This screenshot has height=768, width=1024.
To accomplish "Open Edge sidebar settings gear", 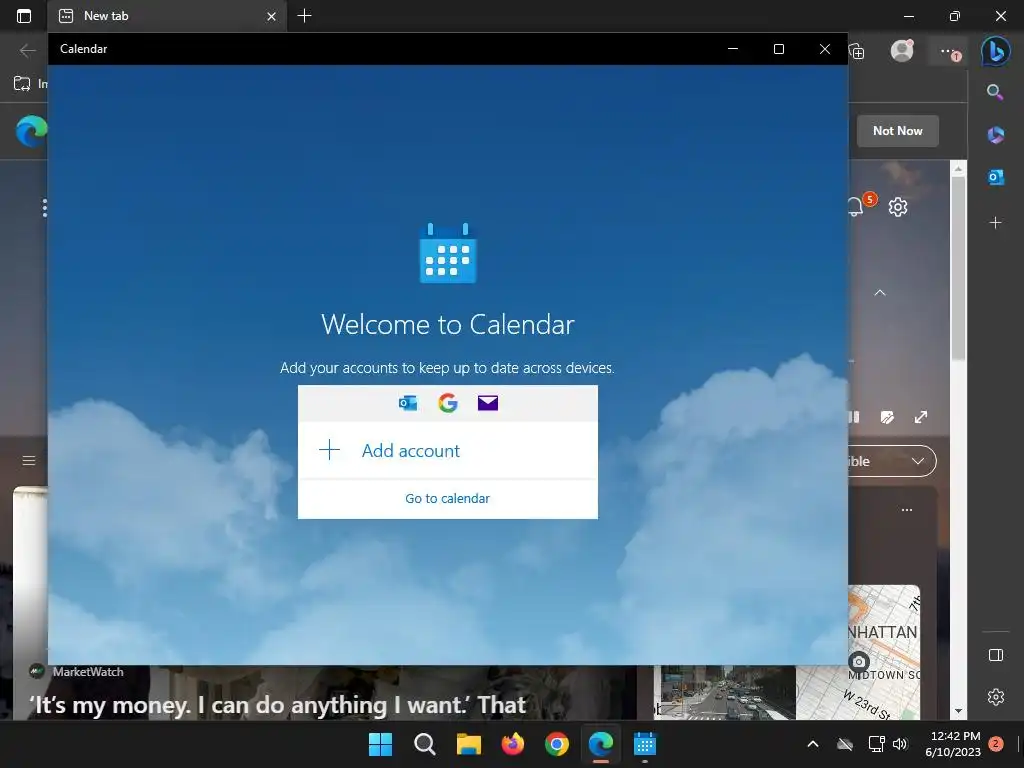I will 996,697.
